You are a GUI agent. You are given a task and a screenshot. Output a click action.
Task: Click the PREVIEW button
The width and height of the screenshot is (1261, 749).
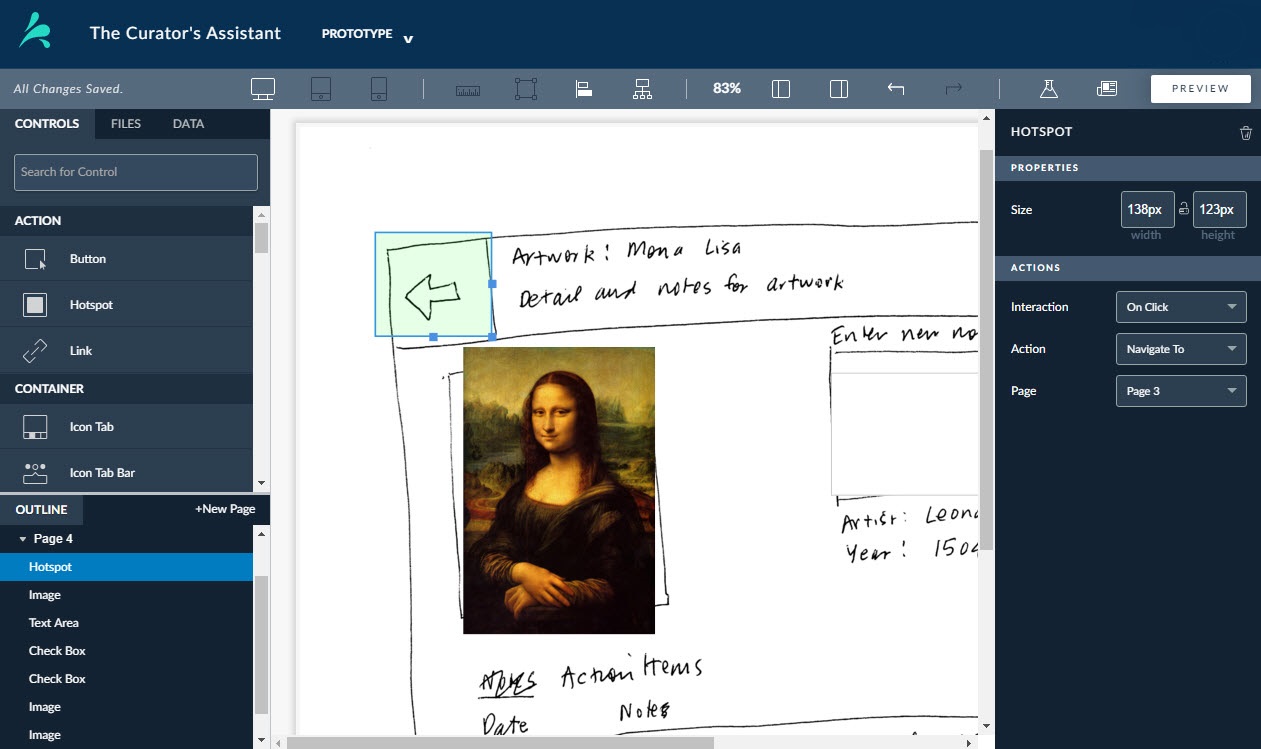pyautogui.click(x=1200, y=89)
